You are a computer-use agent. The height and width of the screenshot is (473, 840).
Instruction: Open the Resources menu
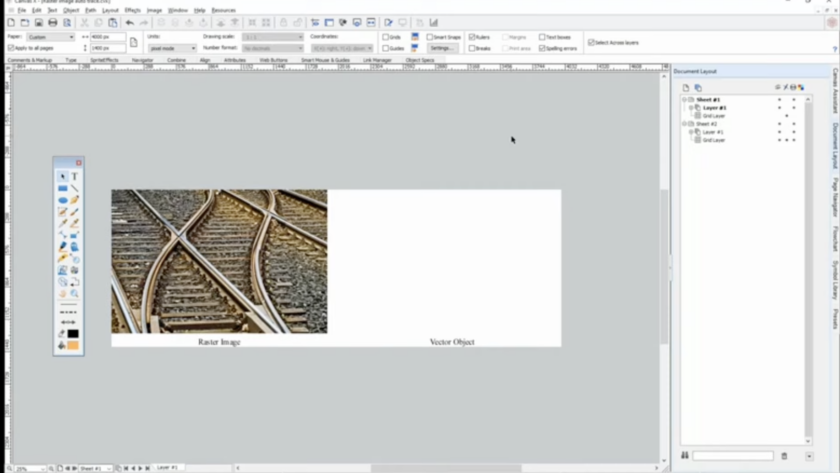[x=223, y=10]
